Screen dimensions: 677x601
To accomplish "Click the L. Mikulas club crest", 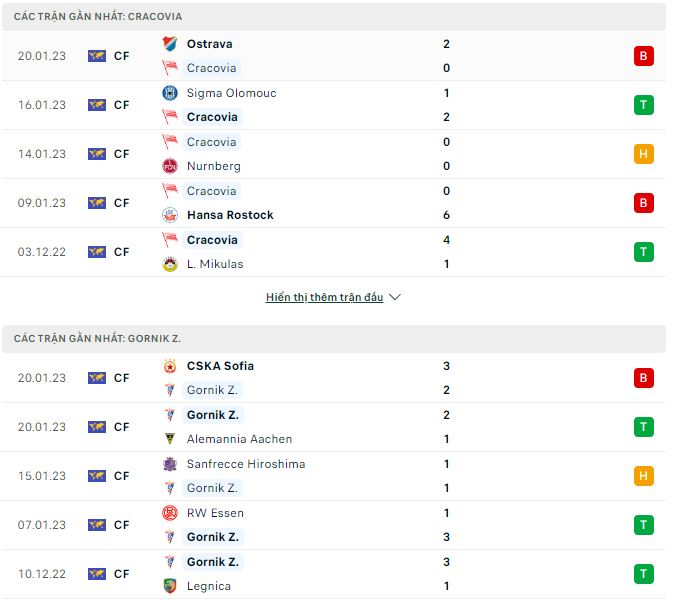I will [170, 264].
